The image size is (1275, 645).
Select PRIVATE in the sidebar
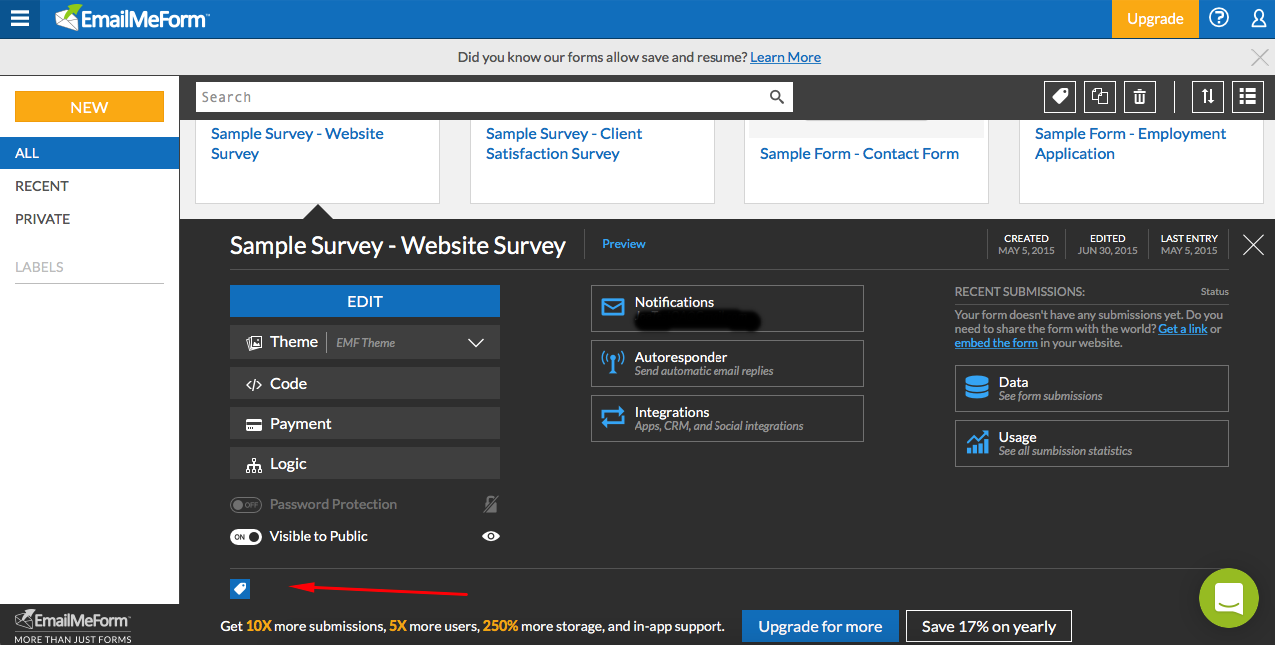[x=43, y=219]
